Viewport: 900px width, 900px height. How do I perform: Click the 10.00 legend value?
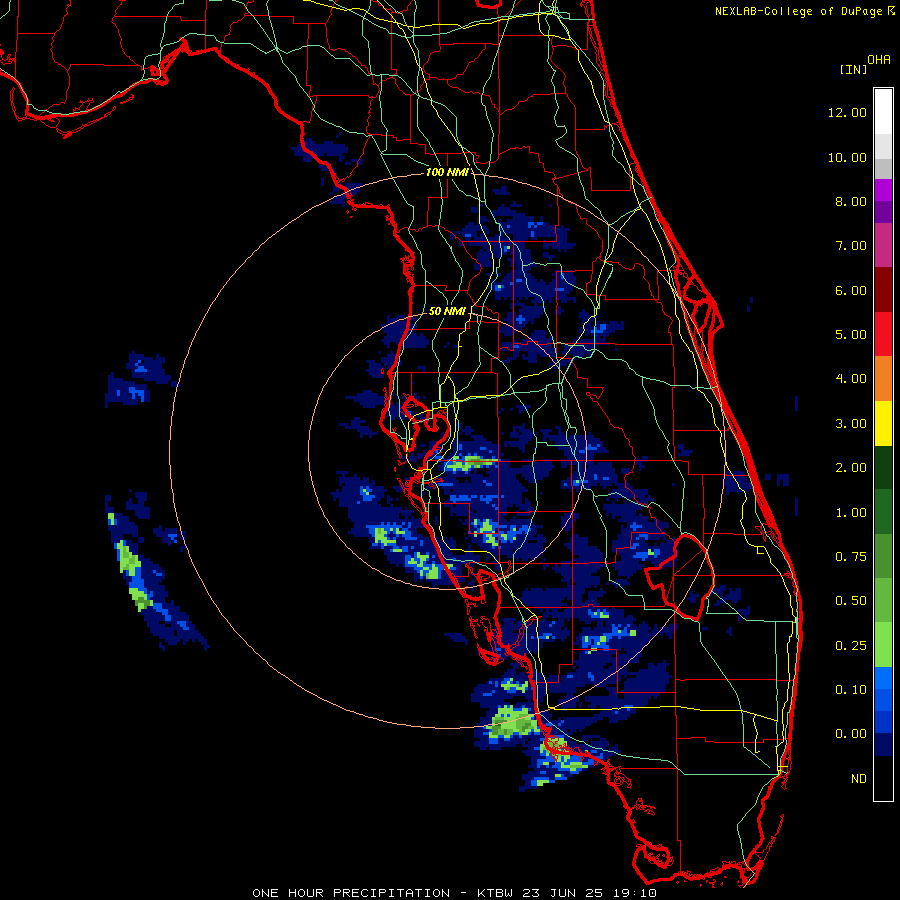pos(847,157)
